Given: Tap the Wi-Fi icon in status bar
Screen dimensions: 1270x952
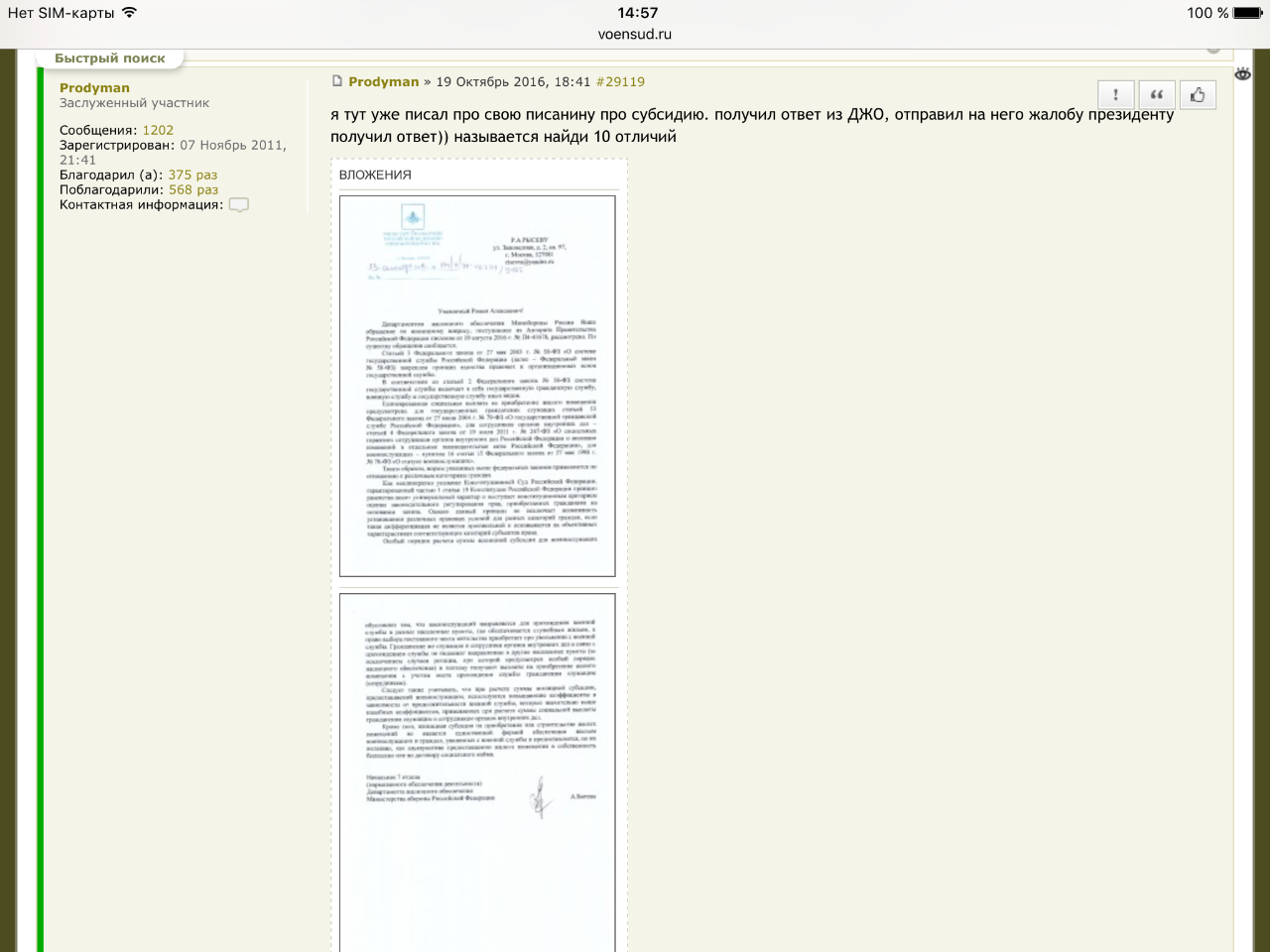Looking at the screenshot, I should [x=130, y=13].
